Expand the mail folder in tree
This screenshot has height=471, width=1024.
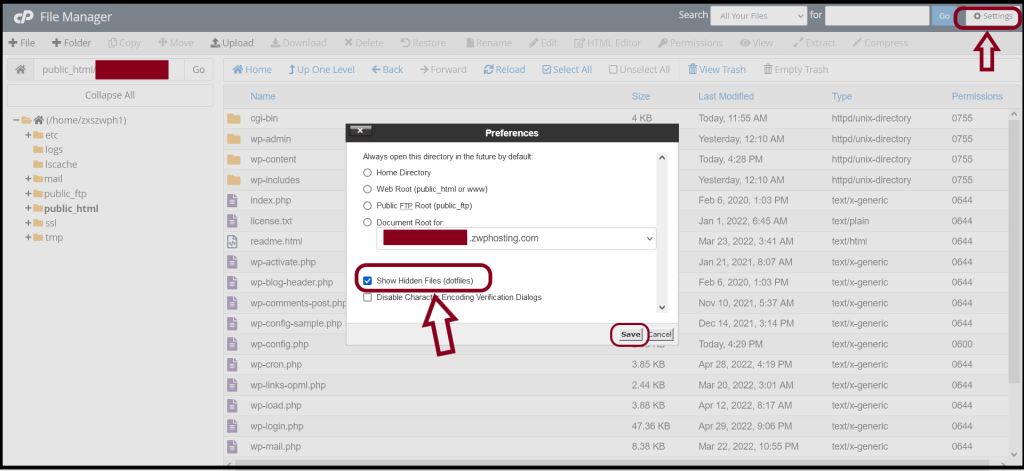[x=28, y=179]
